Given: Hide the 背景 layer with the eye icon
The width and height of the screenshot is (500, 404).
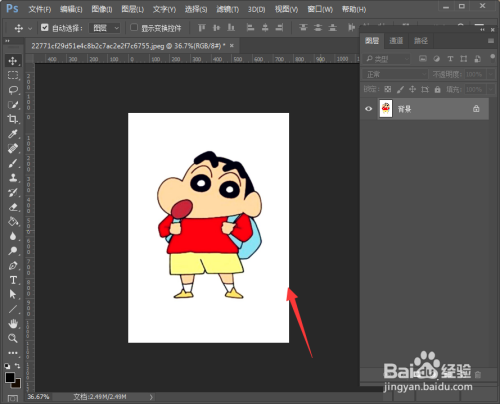Looking at the screenshot, I should tap(368, 109).
